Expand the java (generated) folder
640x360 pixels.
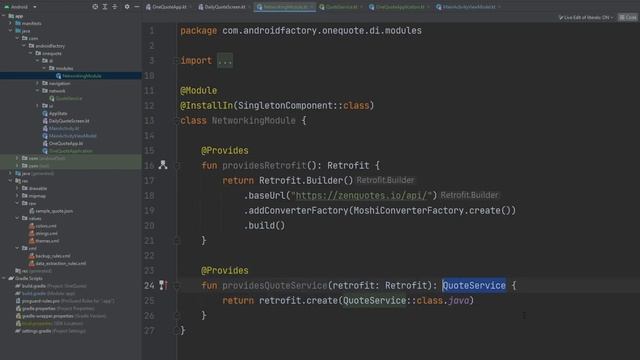(10, 173)
